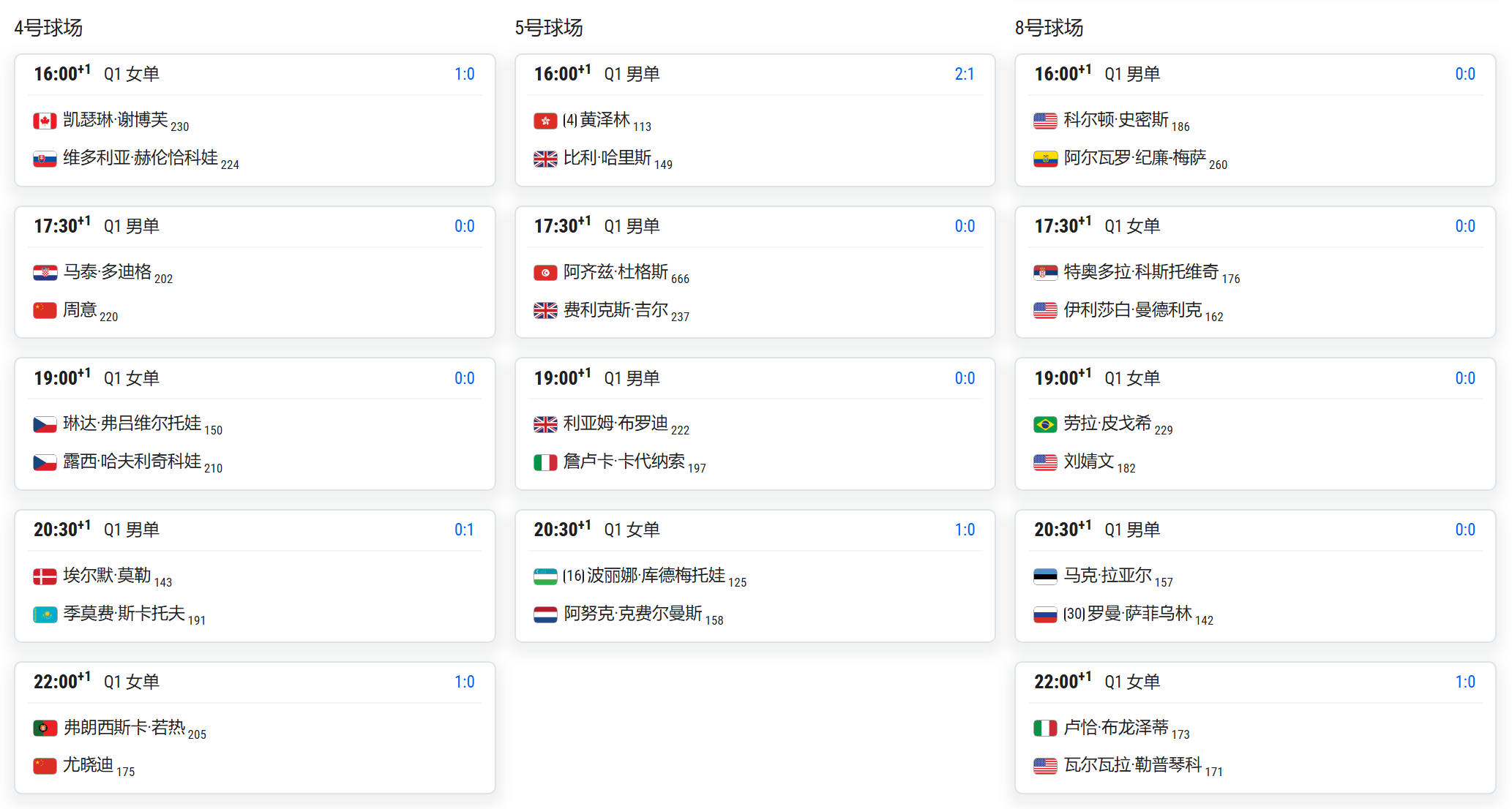Open player 科尔顿·史密斯 profile
The image size is (1512, 809).
coord(1116,120)
